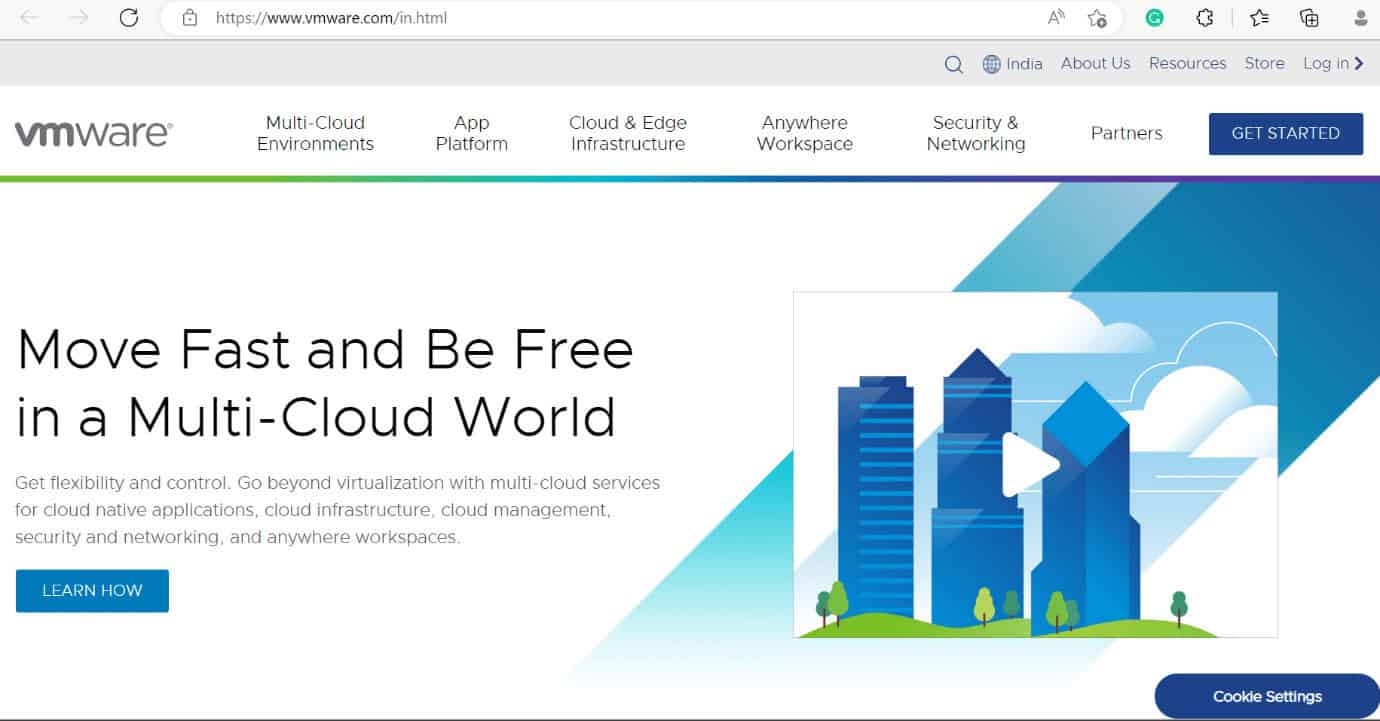Open the Resources link
The width and height of the screenshot is (1380, 721).
1187,63
